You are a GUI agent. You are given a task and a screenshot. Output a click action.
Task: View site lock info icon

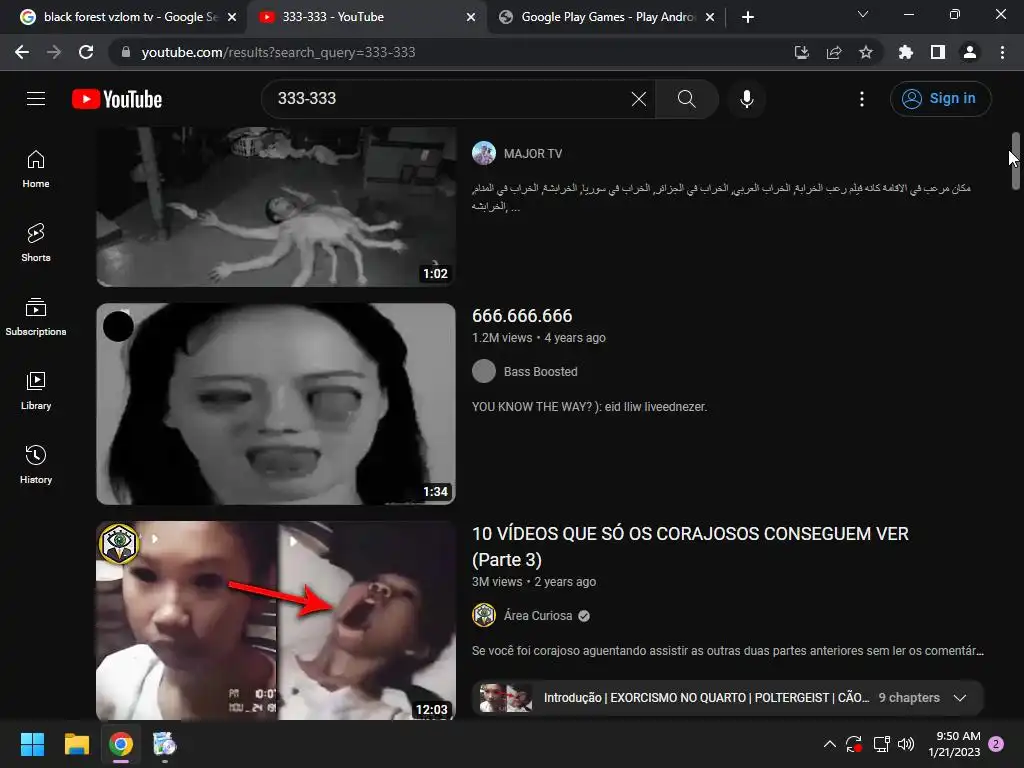[x=126, y=52]
